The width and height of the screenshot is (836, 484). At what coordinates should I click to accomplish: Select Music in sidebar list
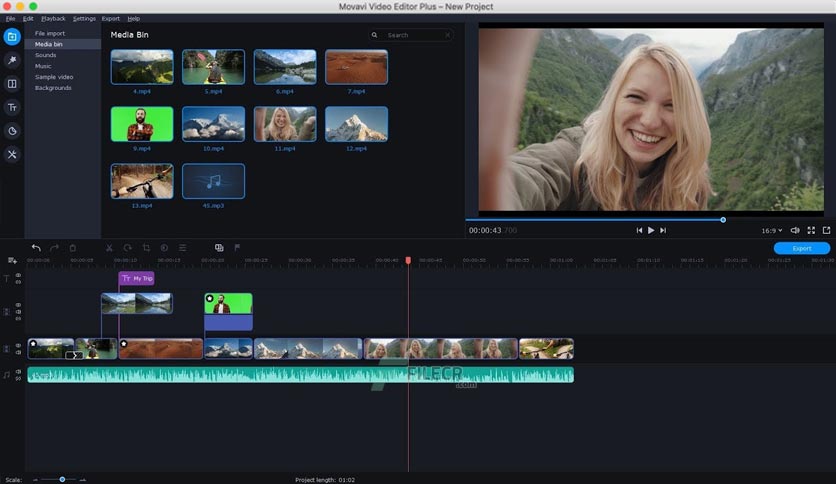click(43, 66)
